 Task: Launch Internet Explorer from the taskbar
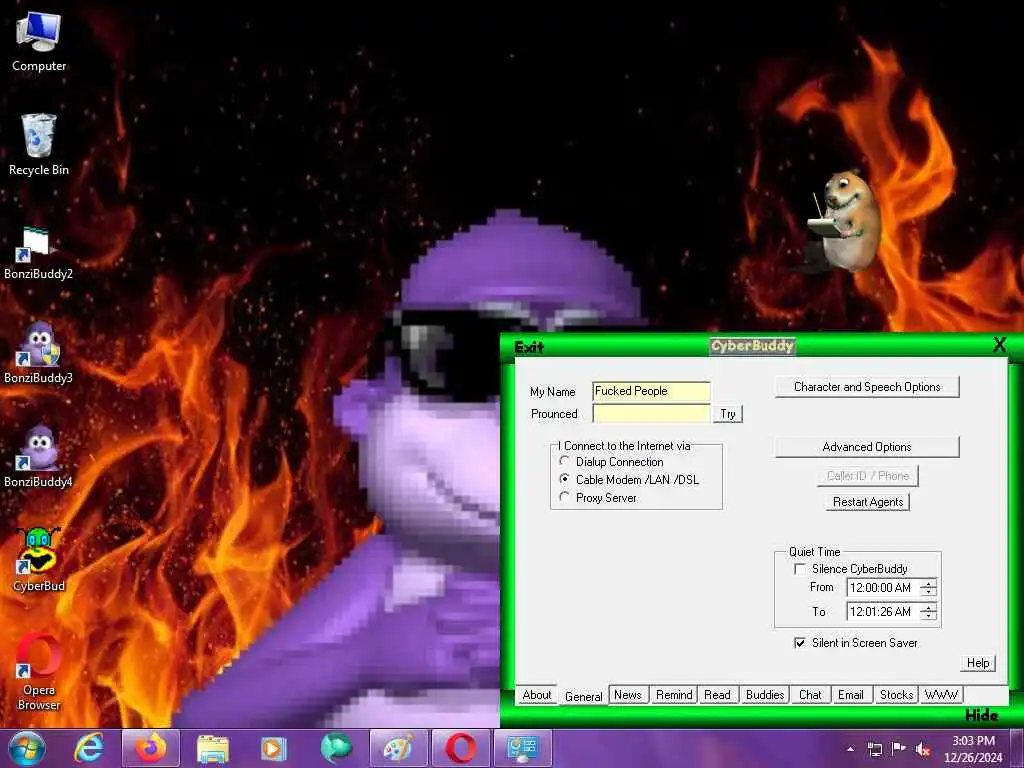pyautogui.click(x=88, y=748)
